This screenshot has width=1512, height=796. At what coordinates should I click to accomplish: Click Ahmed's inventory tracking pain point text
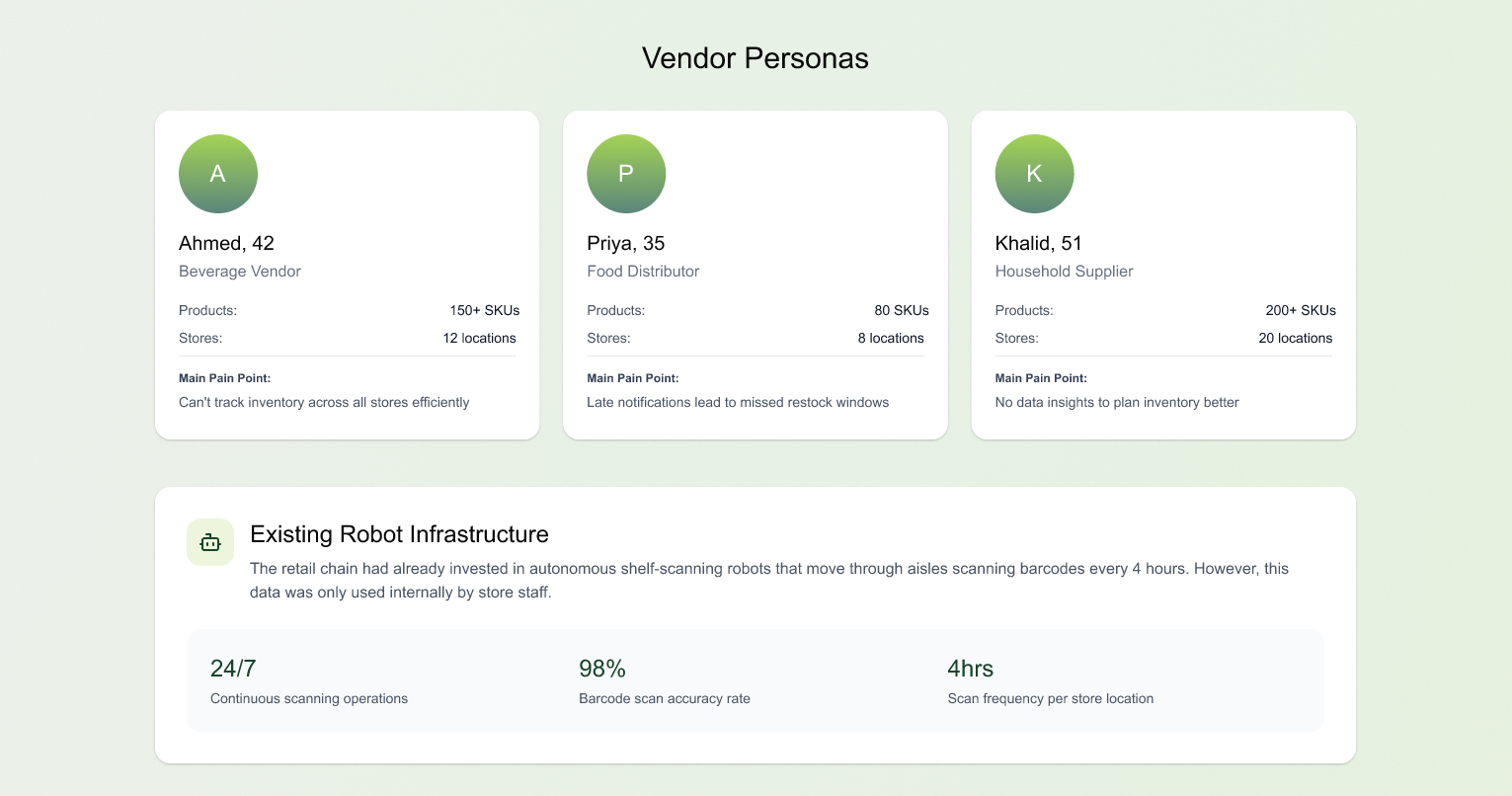click(324, 402)
